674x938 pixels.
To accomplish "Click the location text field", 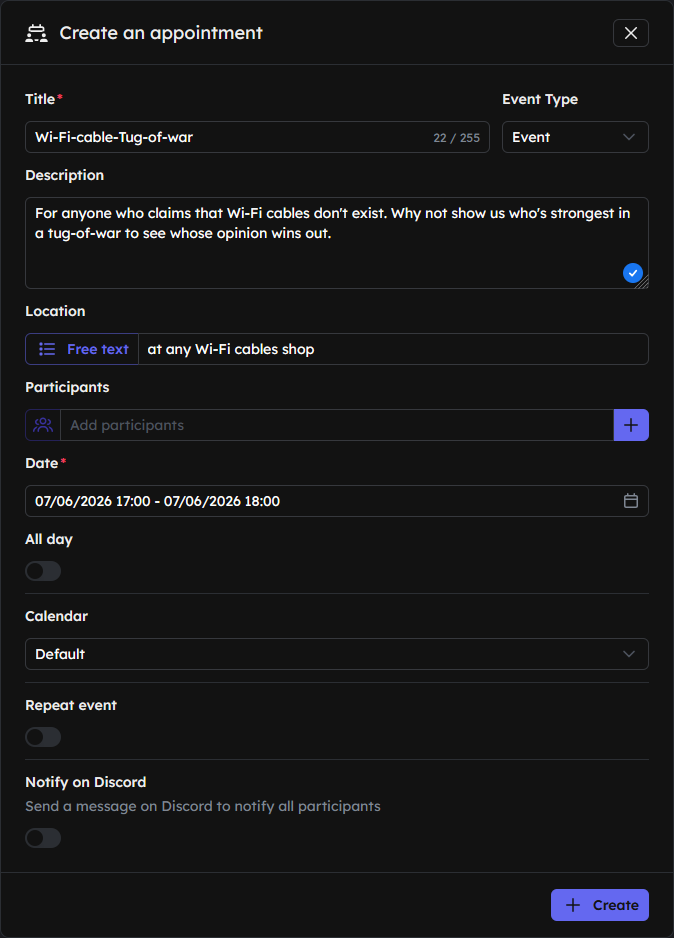I will click(394, 349).
